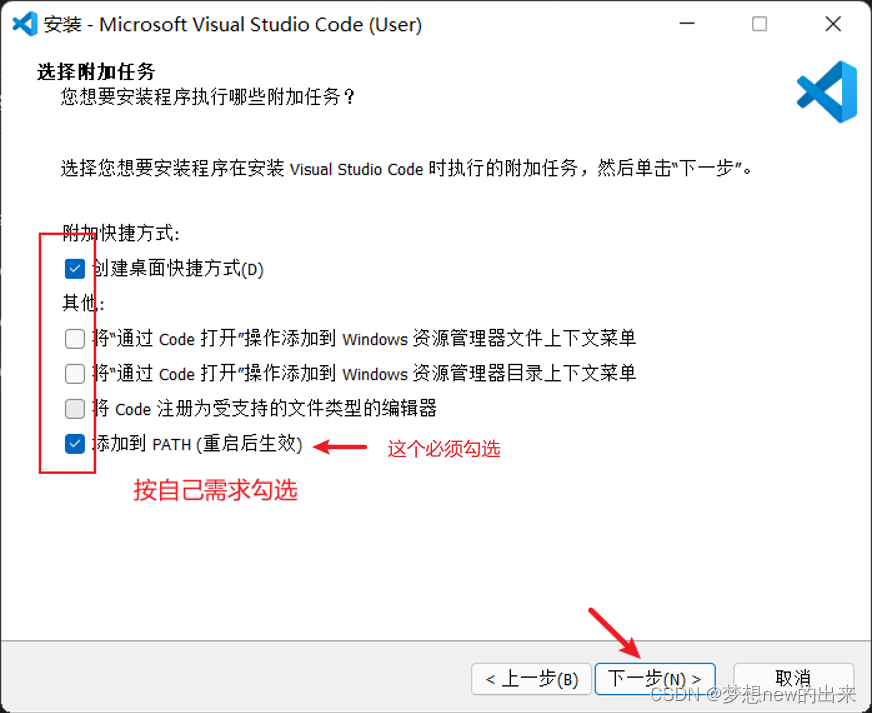This screenshot has height=713, width=872.
Task: Proceed to next step via highlighted button
Action: pos(654,679)
